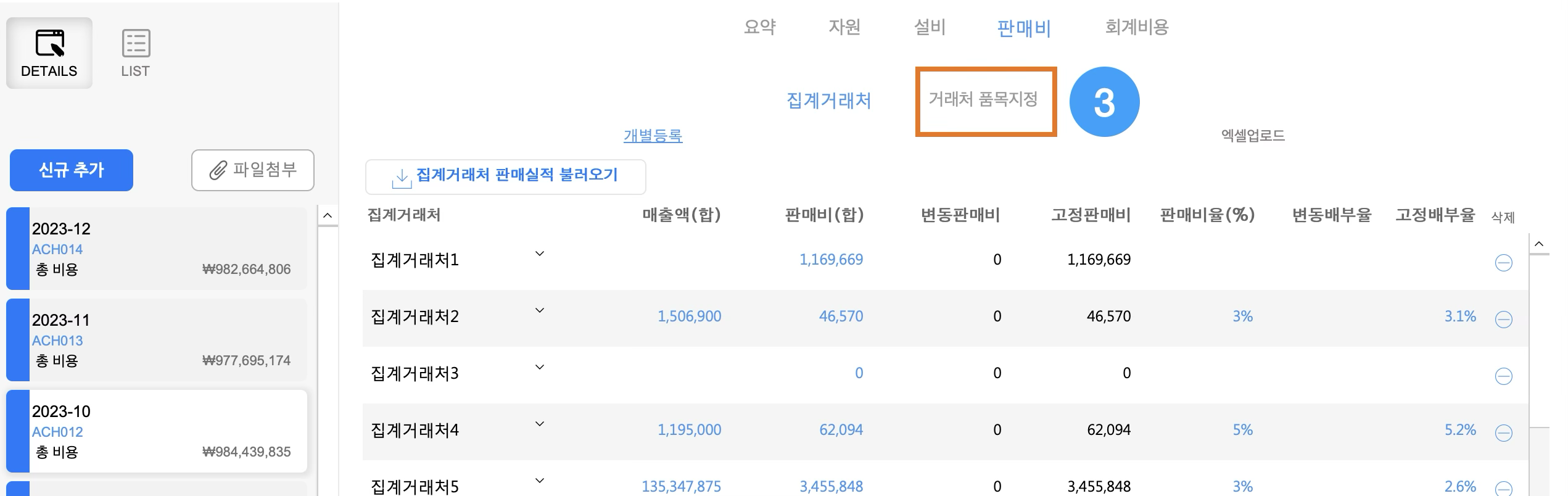Delete the 집계거래처4 row

pos(1503,433)
